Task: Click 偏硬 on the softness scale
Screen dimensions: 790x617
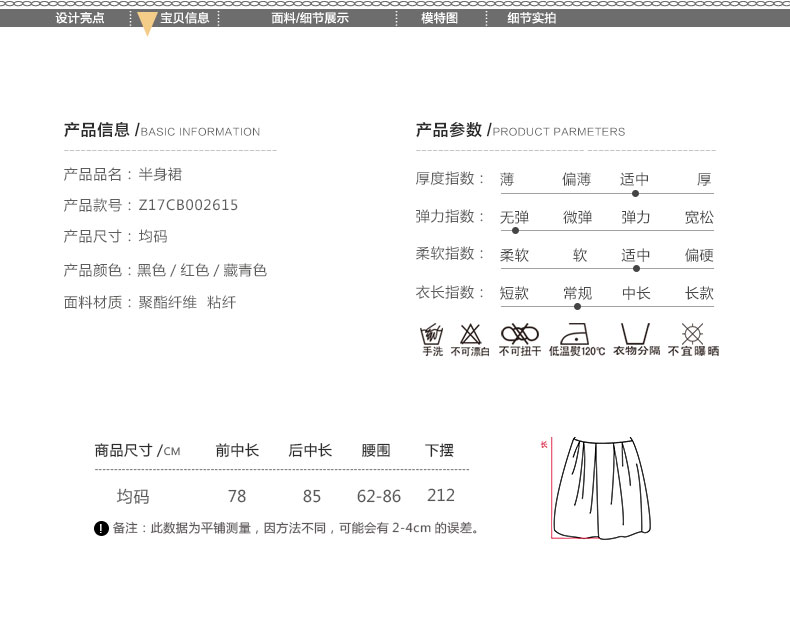Action: 699,255
